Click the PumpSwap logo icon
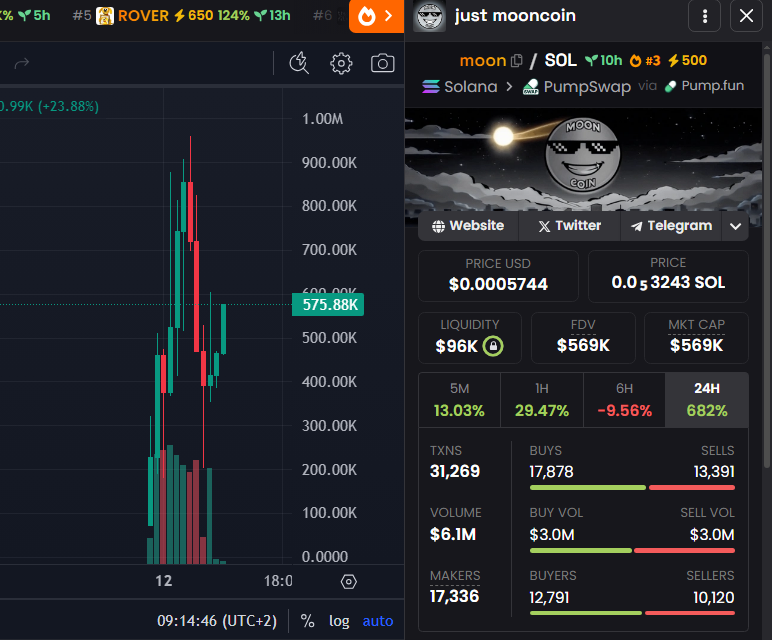Screen dimensions: 772x640 coord(530,87)
